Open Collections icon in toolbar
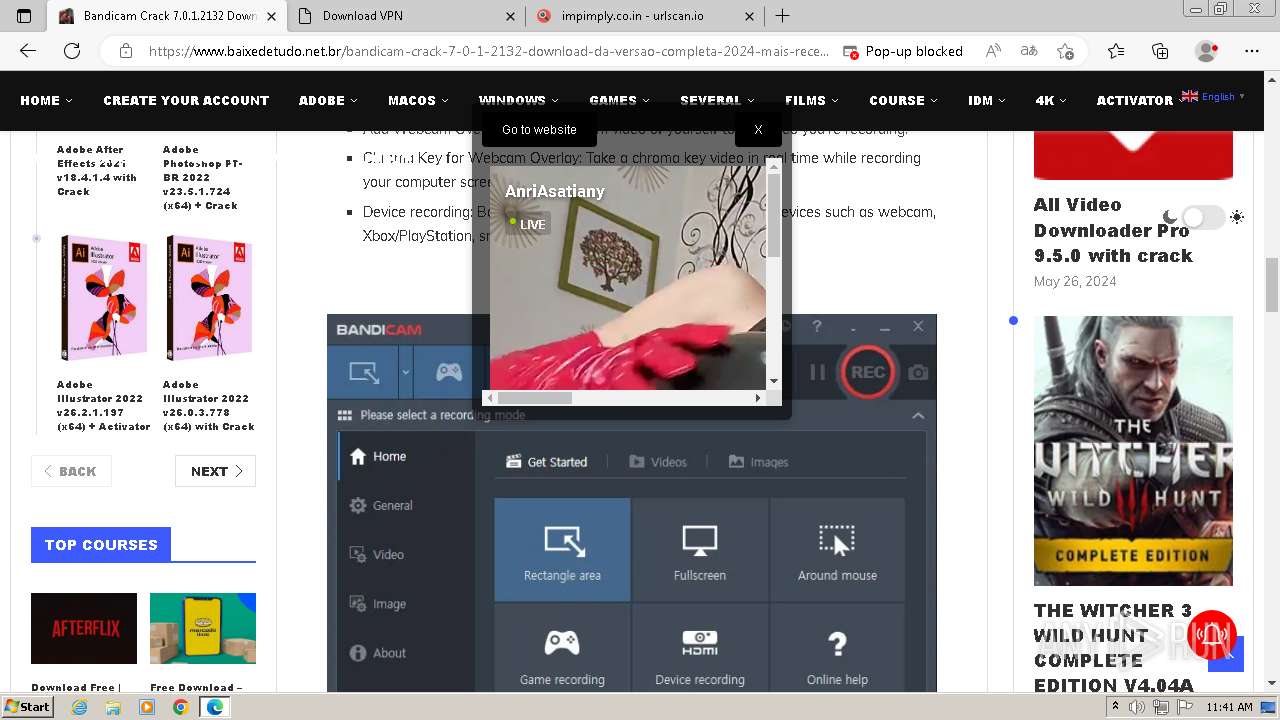 pyautogui.click(x=1160, y=51)
